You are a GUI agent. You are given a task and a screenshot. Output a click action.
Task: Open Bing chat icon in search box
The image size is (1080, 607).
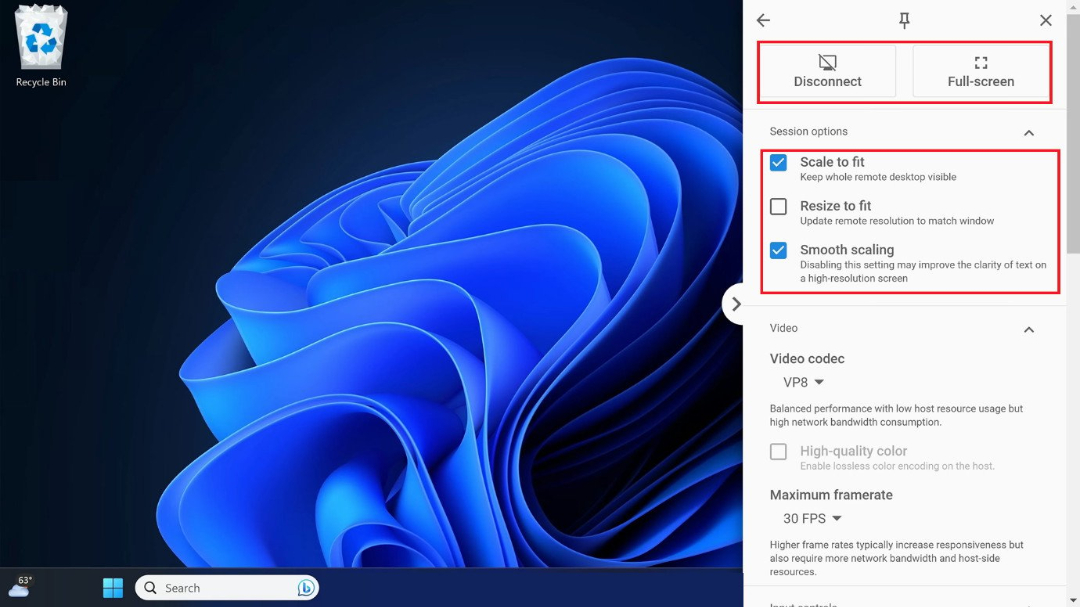coord(305,588)
